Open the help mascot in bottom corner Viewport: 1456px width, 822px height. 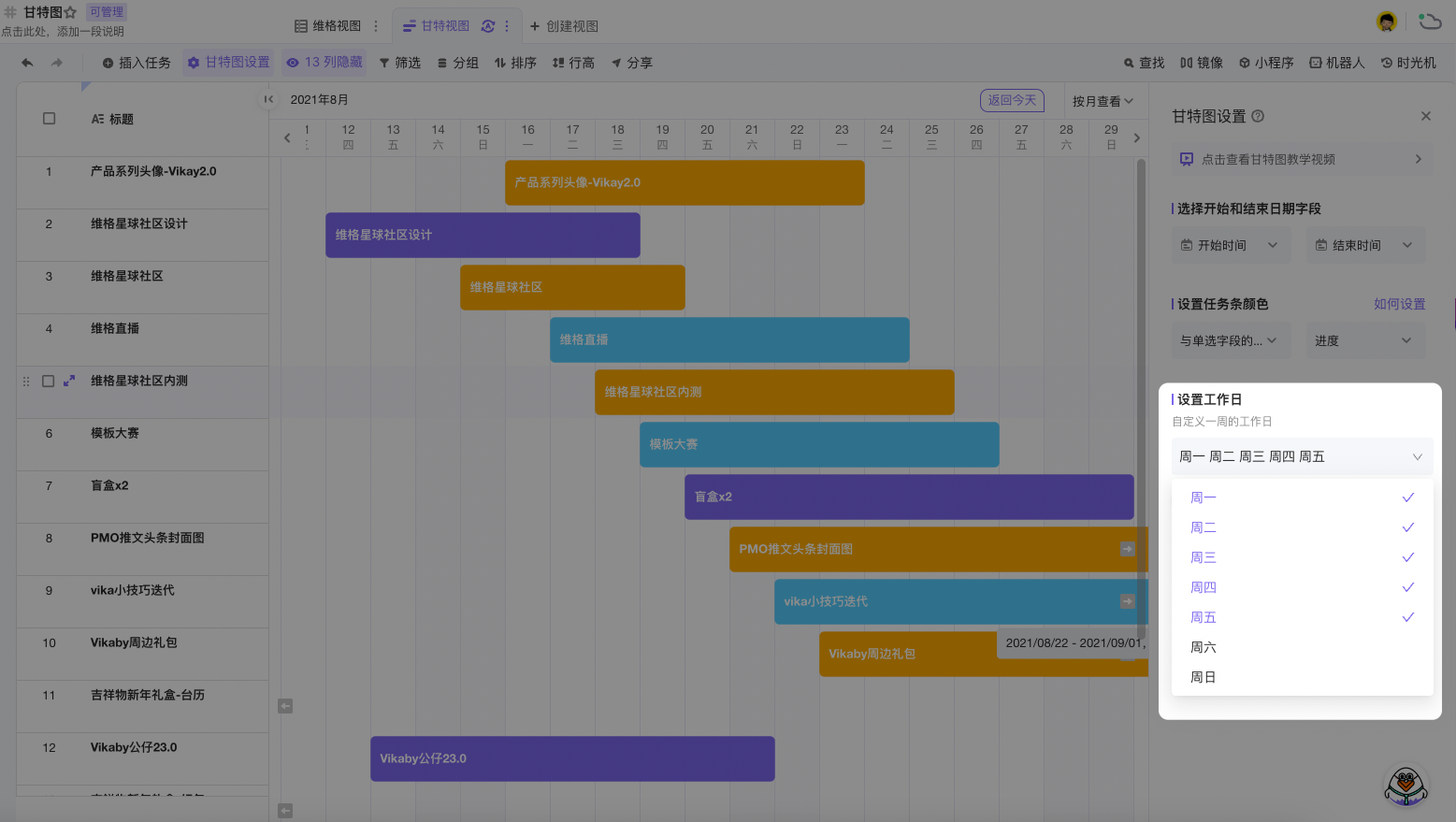1406,786
